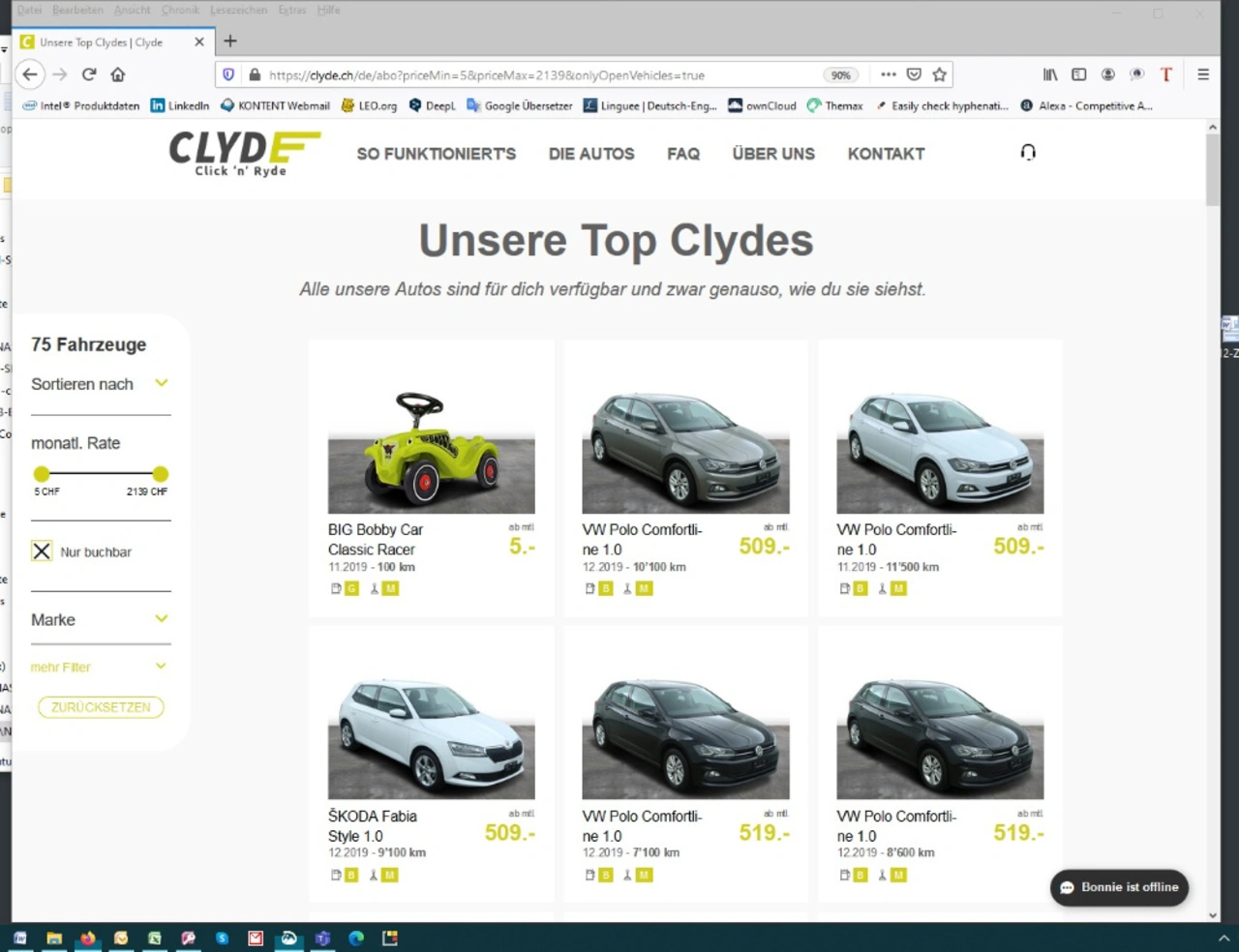Click the page vertical scrollbar thumb

(x=1213, y=169)
